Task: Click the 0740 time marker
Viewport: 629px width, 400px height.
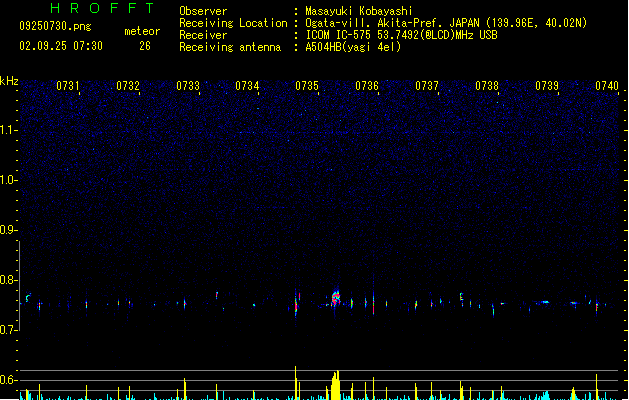Action: coord(607,86)
